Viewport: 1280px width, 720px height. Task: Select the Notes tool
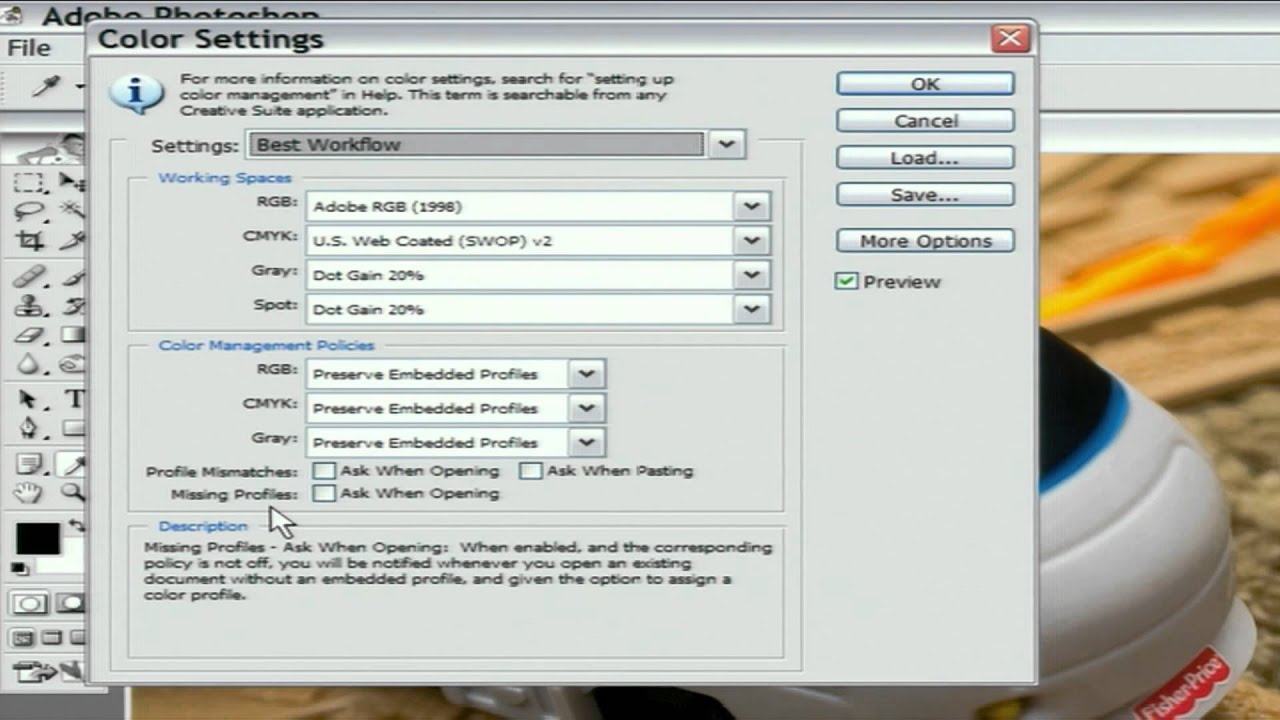[29, 463]
